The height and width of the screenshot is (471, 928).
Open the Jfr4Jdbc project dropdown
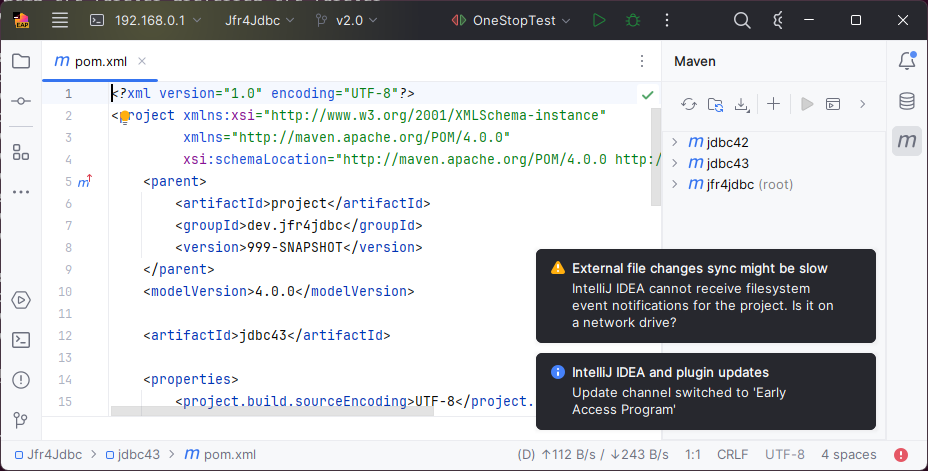[259, 20]
